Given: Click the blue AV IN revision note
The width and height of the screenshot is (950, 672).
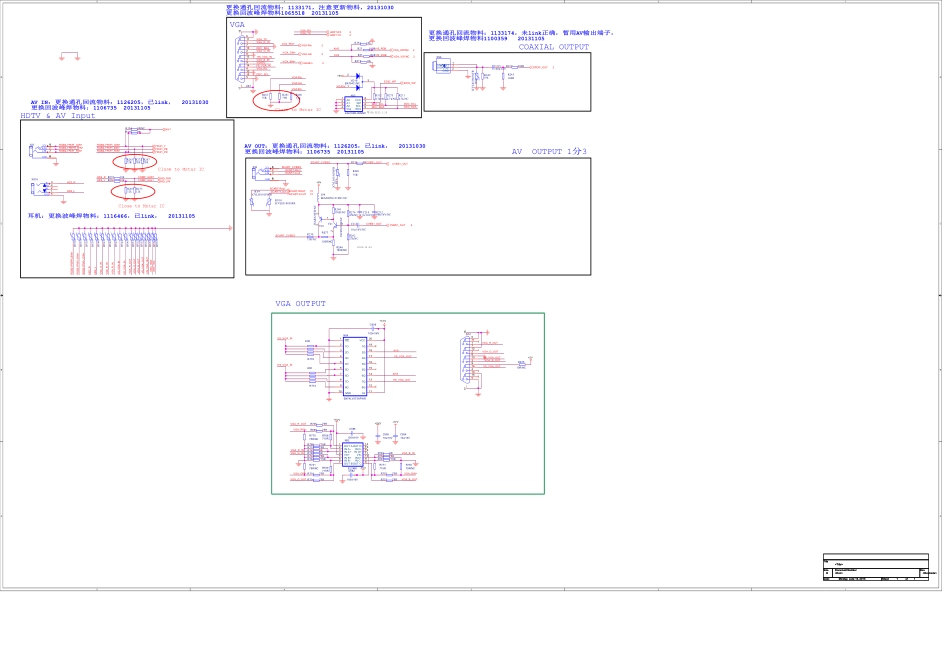Looking at the screenshot, I should (118, 104).
